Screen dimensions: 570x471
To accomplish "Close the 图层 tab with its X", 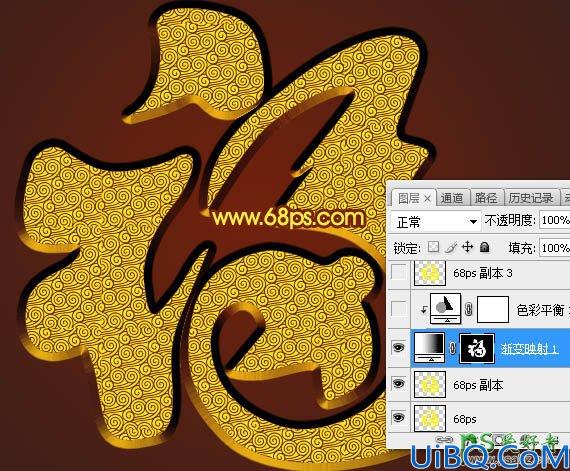I will click(428, 198).
